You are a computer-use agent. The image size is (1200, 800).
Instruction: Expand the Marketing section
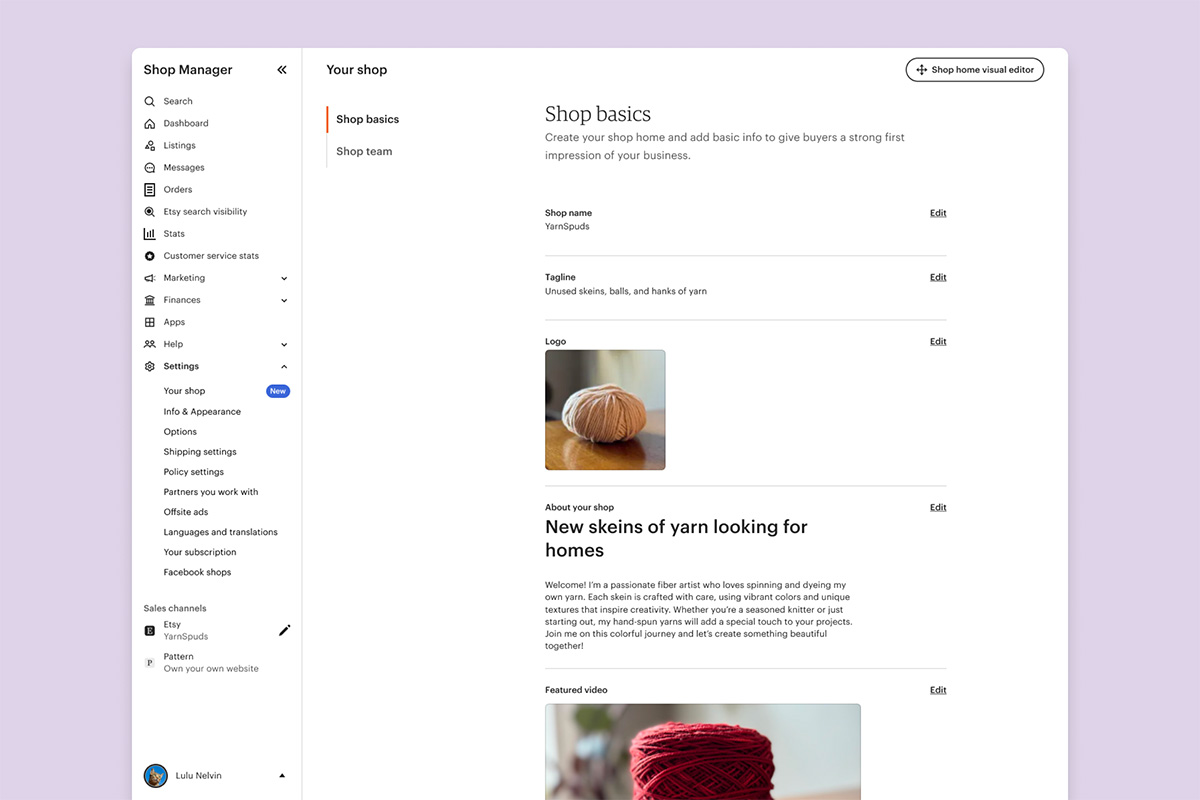click(283, 277)
